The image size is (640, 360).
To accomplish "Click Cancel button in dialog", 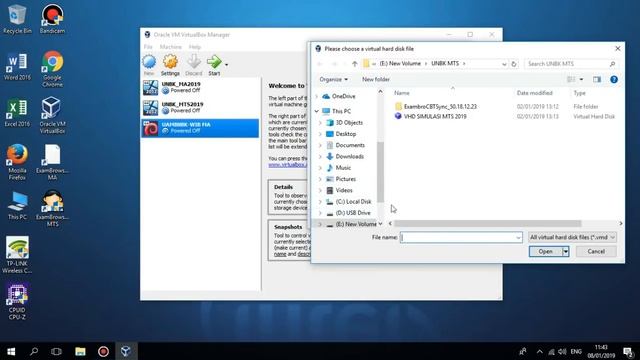I will click(596, 251).
